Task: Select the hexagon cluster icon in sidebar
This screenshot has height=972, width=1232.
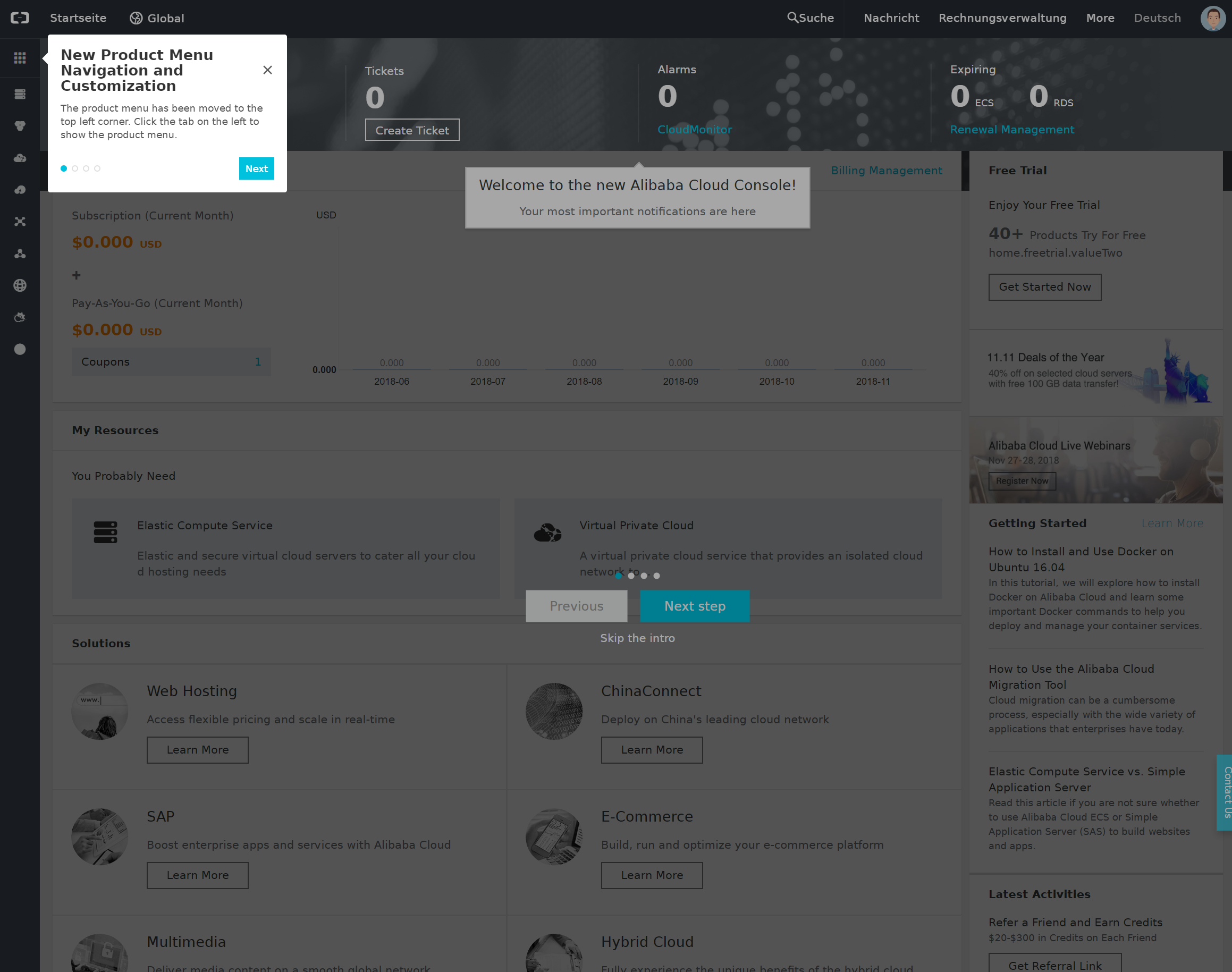Action: (20, 126)
